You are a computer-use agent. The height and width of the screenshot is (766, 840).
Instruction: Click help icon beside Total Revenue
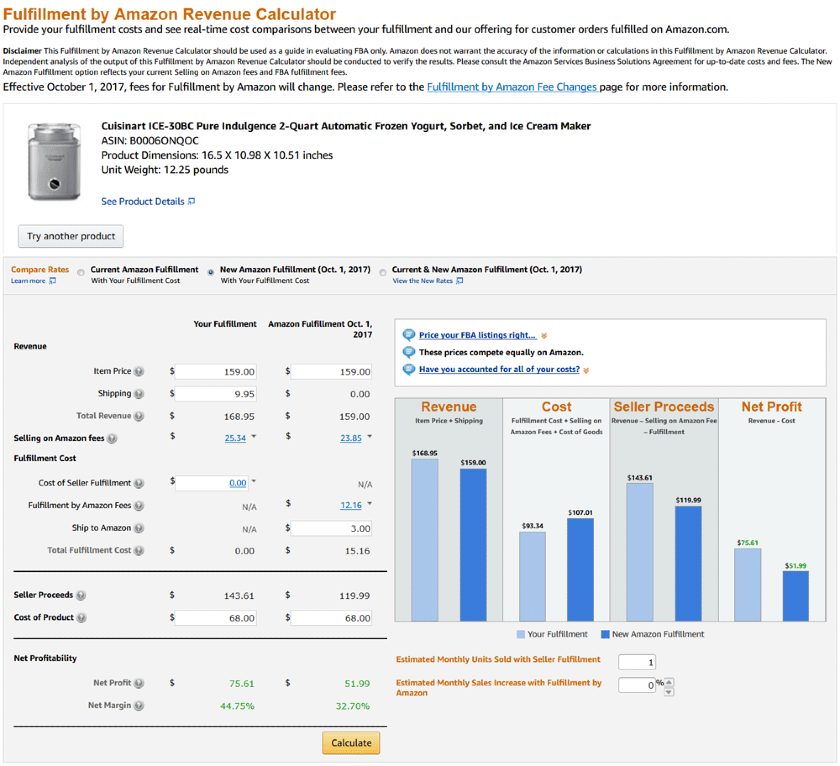click(x=139, y=416)
